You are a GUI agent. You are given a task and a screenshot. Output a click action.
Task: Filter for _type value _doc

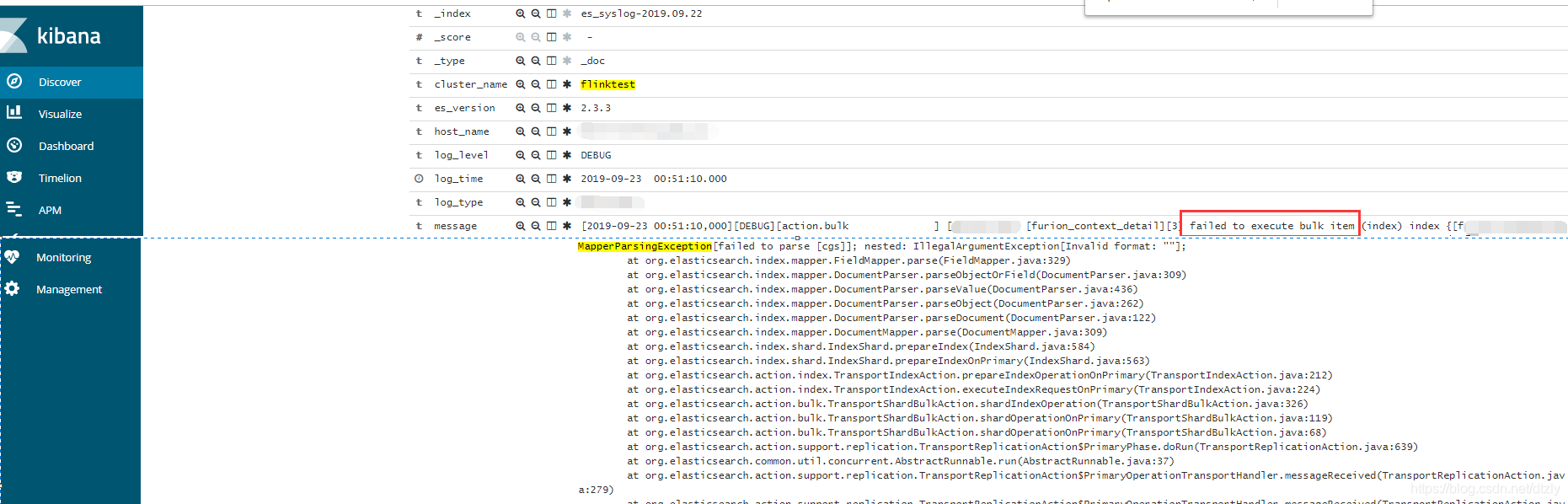521,61
